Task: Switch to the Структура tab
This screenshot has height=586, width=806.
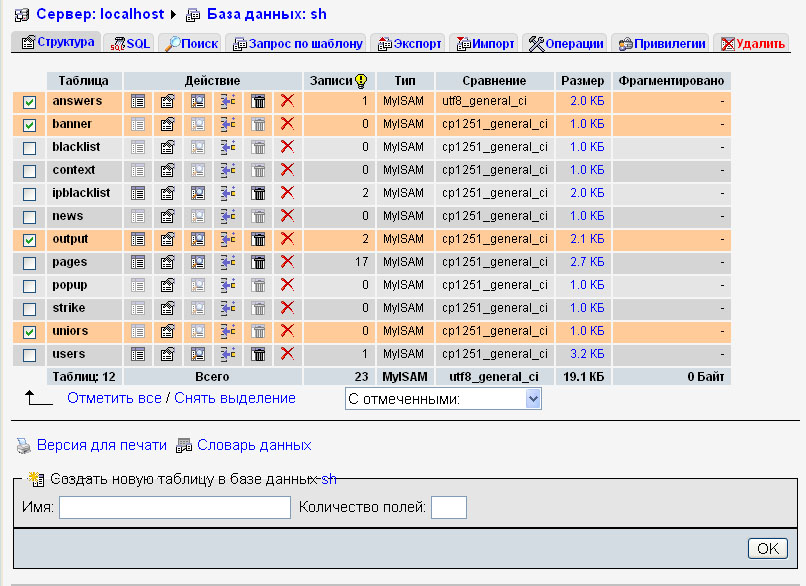Action: (58, 42)
